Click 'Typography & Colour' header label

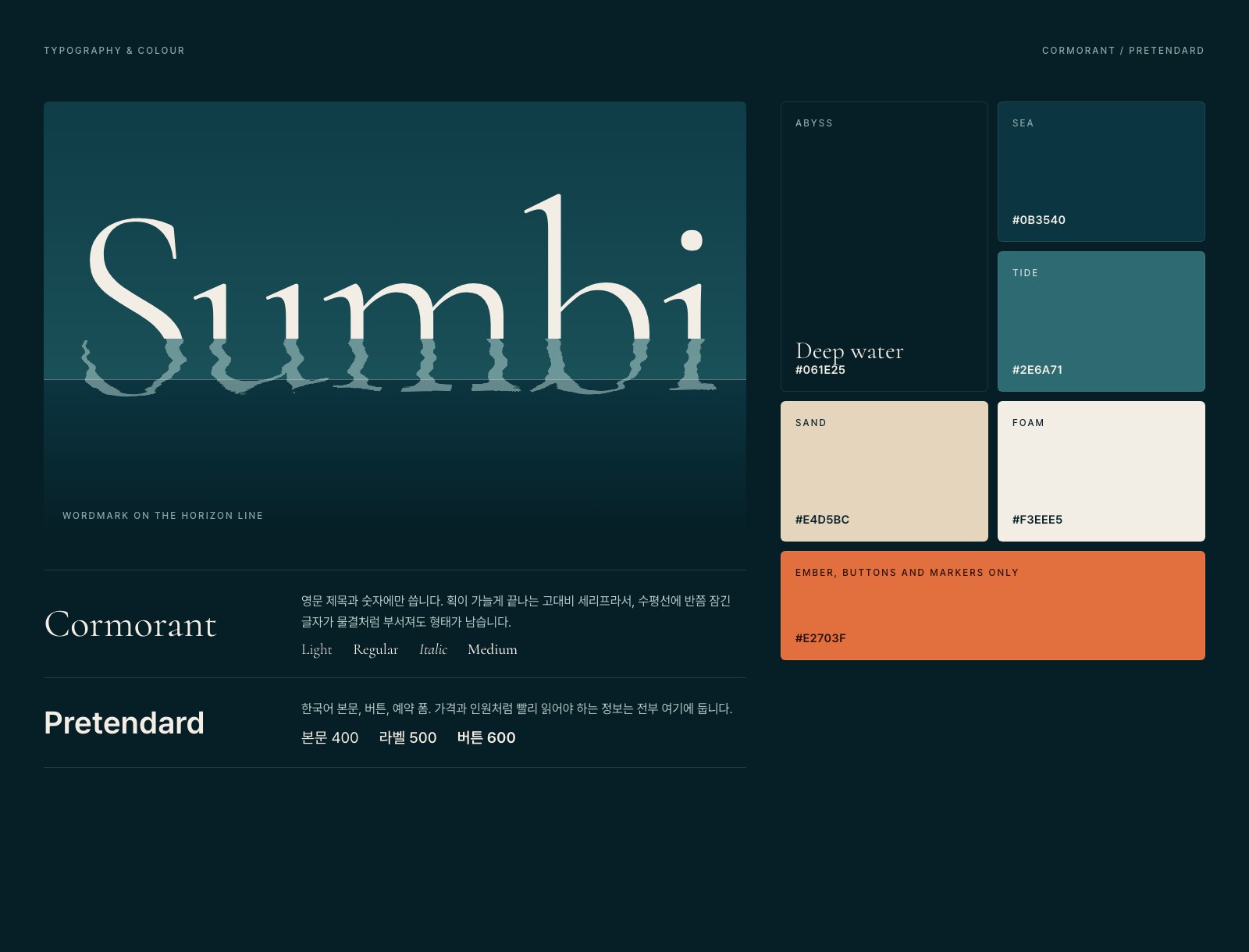pyautogui.click(x=114, y=51)
